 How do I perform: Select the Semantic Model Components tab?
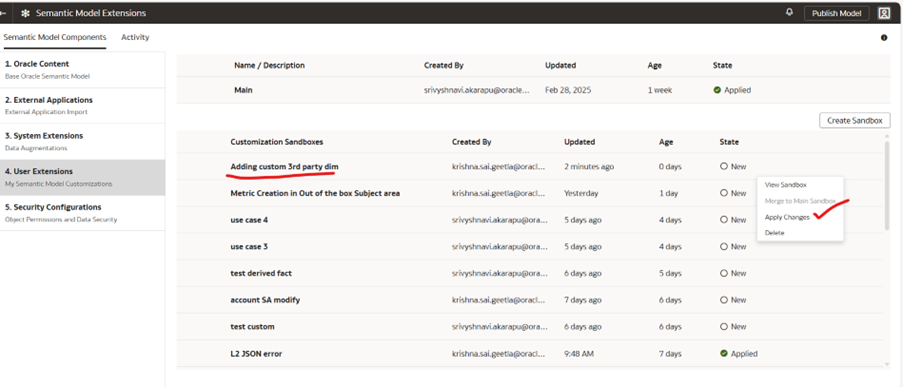click(x=55, y=37)
